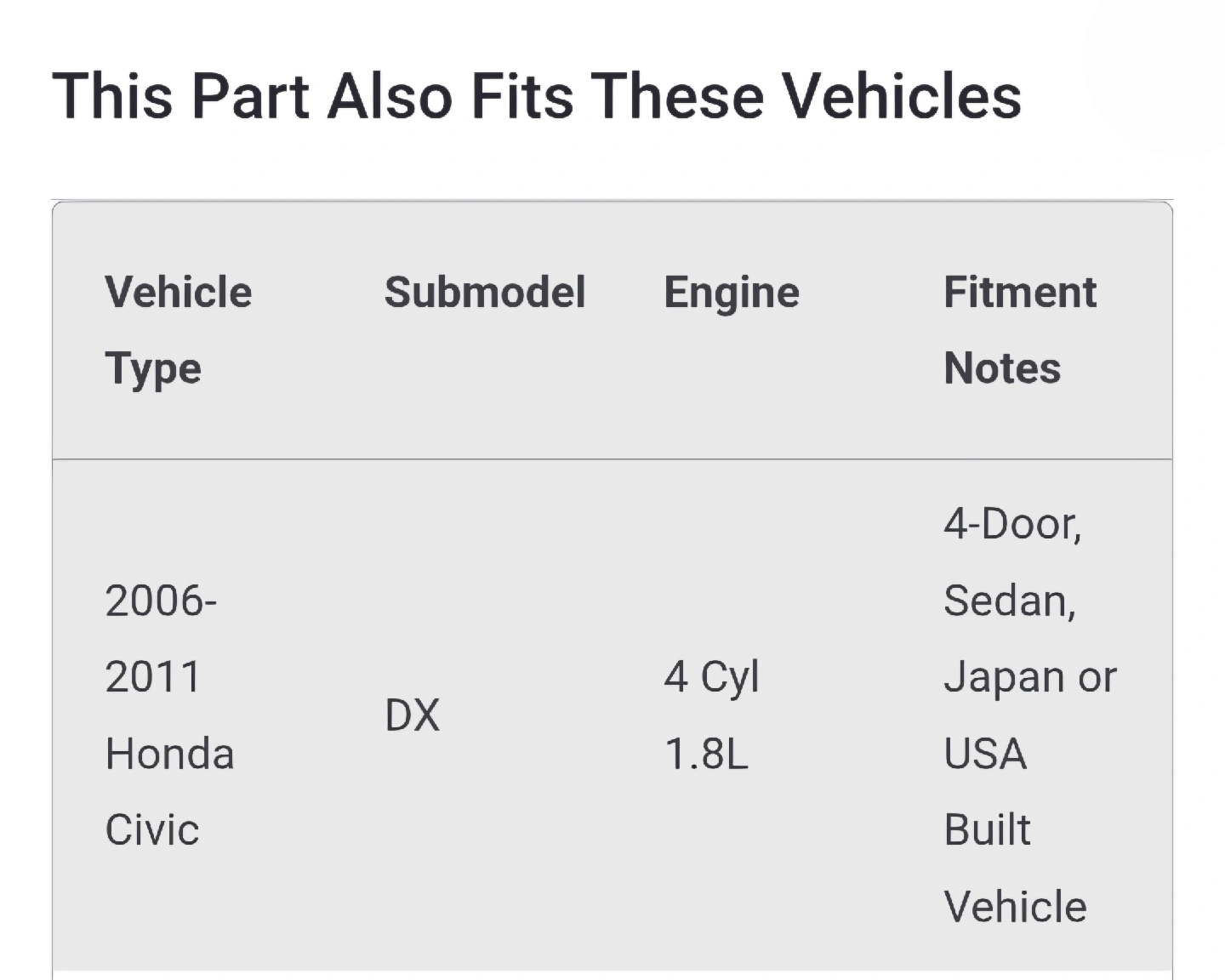This screenshot has width=1225, height=980.
Task: Click the word 'Notes' in the table header
Action: coord(1002,368)
